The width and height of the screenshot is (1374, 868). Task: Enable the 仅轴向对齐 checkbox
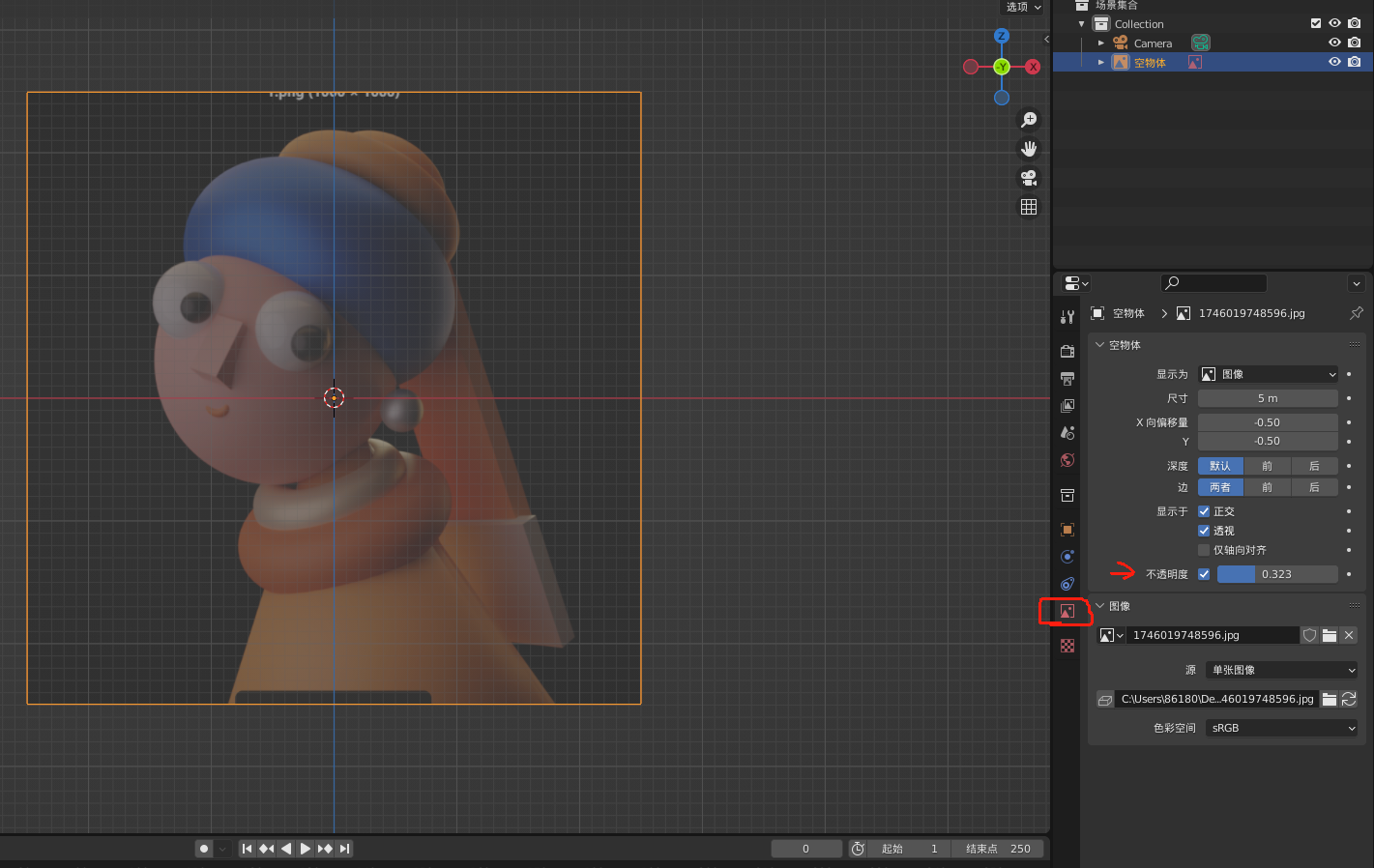[1204, 550]
